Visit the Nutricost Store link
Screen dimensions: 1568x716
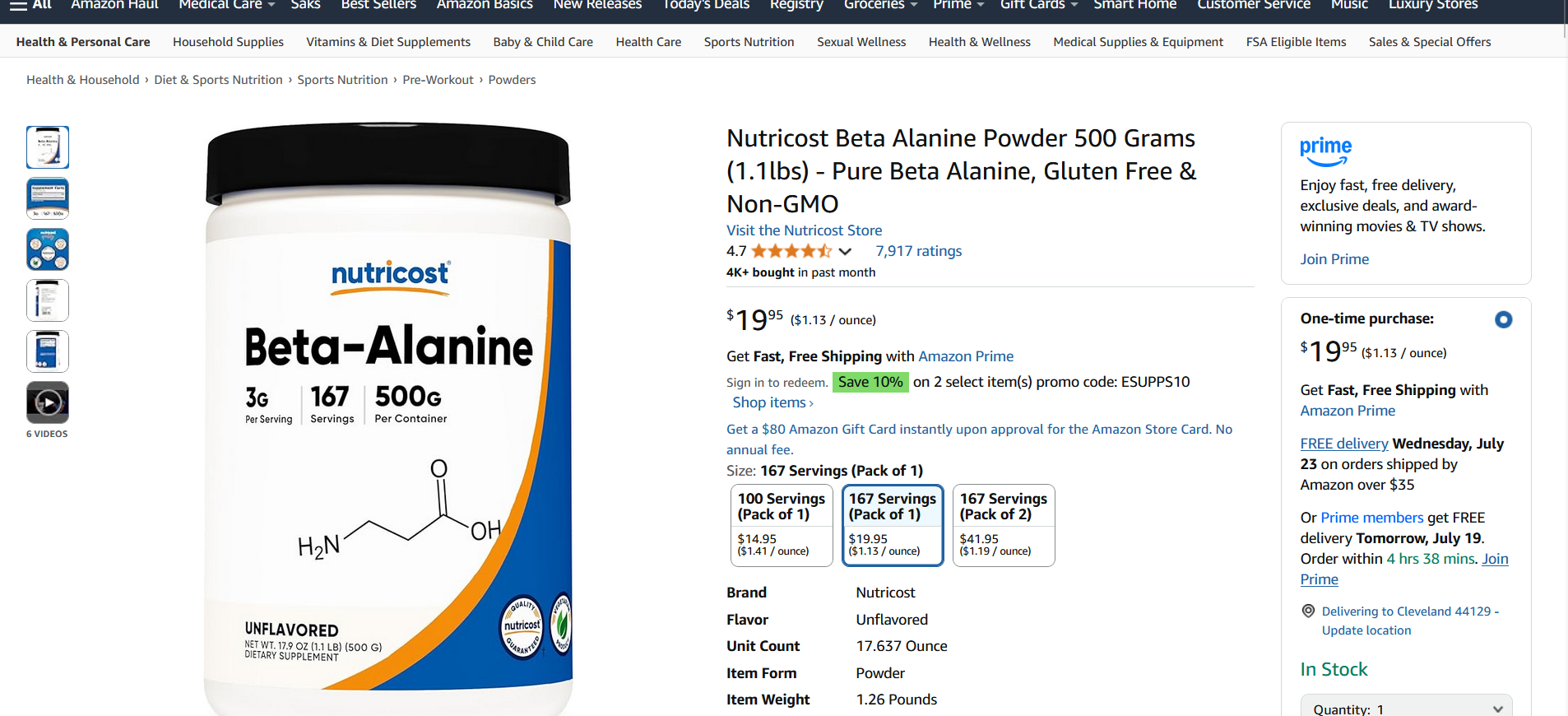tap(804, 230)
